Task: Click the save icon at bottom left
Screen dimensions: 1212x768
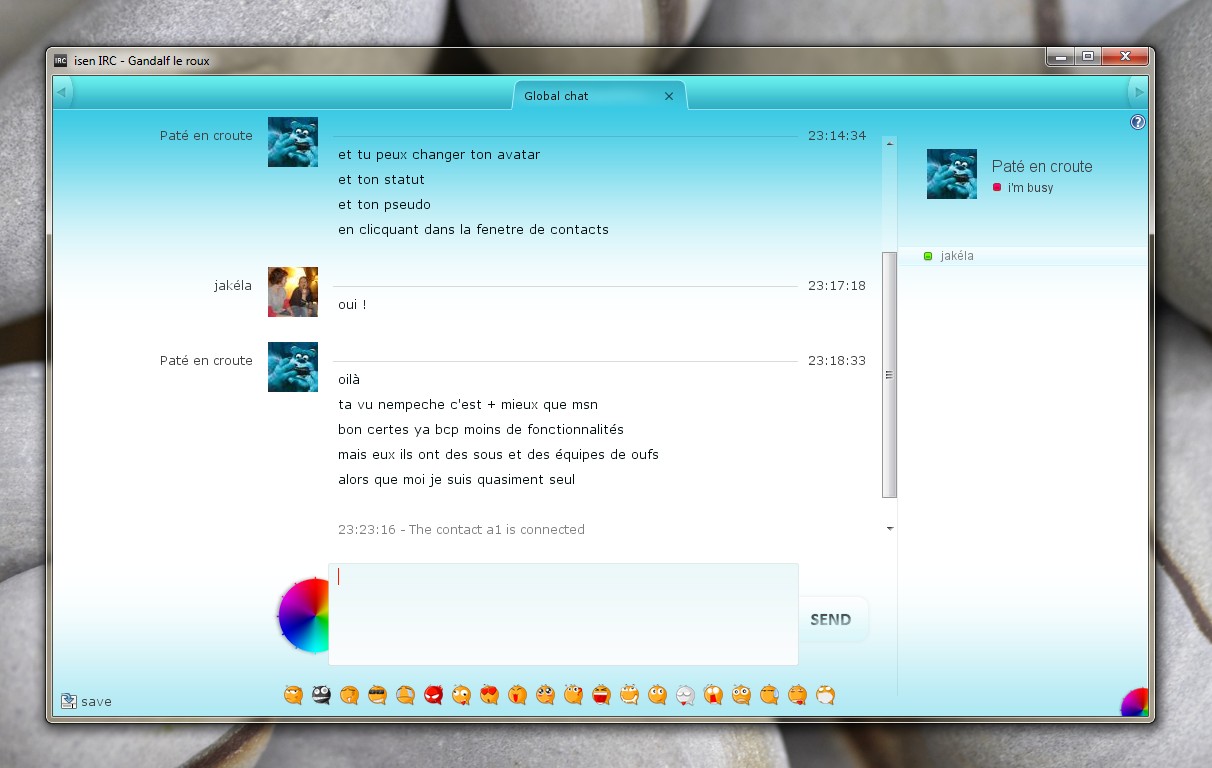Action: coord(68,701)
